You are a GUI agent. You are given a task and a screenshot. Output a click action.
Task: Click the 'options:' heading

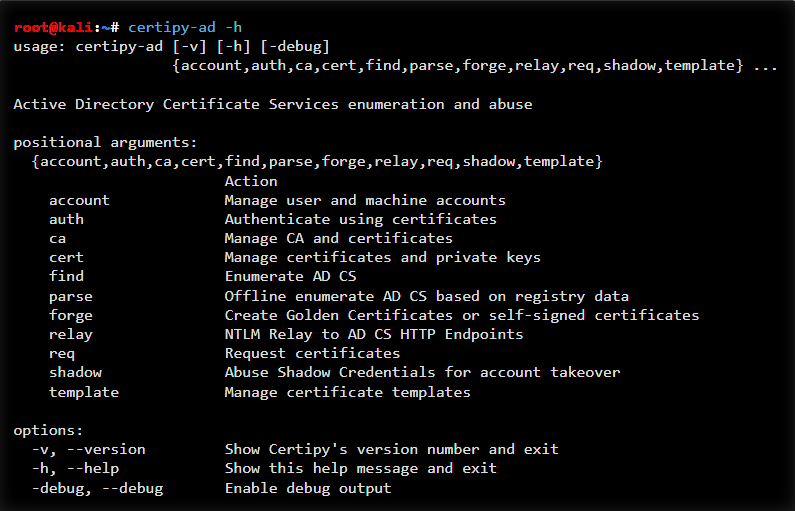coord(48,431)
